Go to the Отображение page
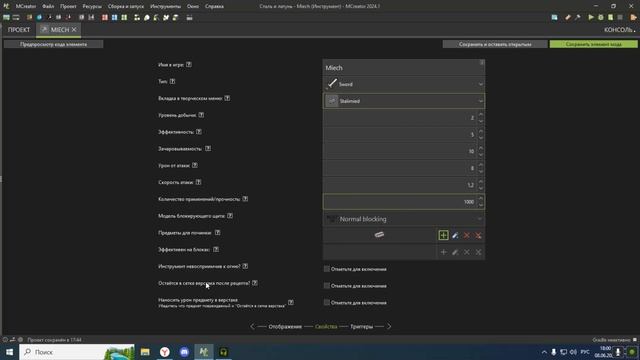The width and height of the screenshot is (640, 360). coord(285,327)
